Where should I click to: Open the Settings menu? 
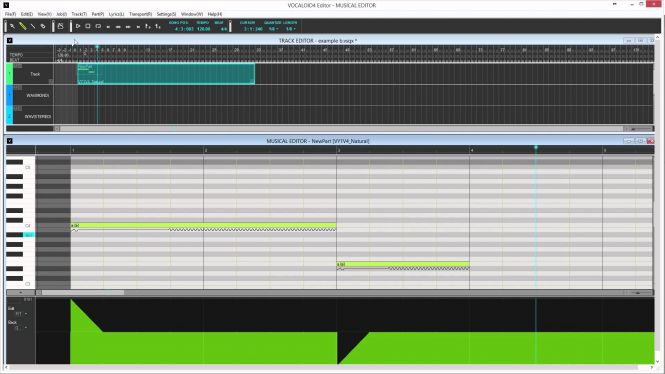166,14
